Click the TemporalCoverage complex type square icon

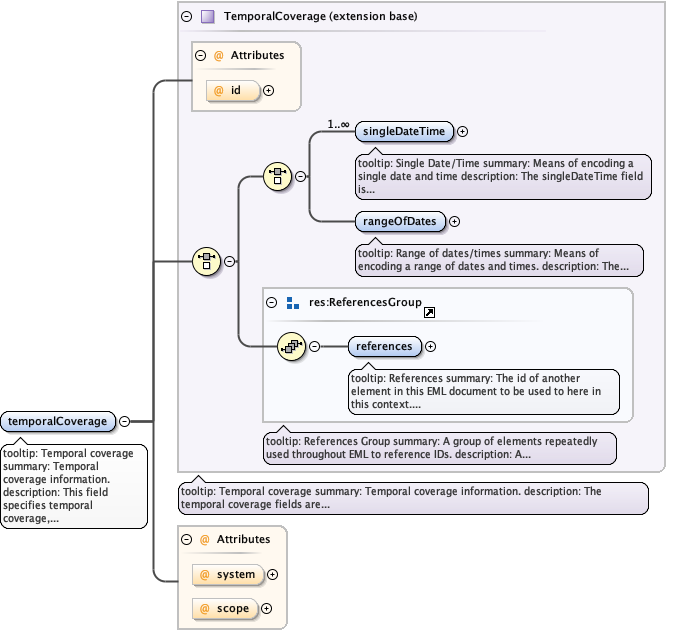(207, 17)
